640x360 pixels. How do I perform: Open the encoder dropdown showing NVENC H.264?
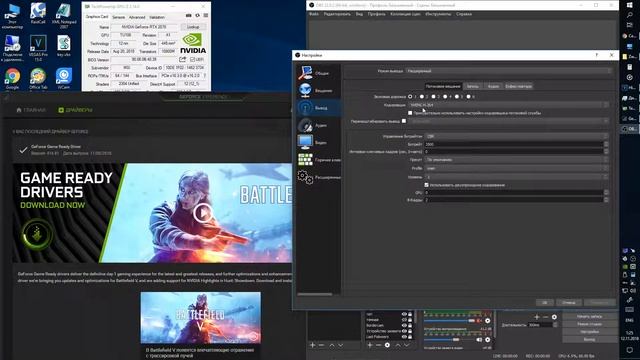coord(509,105)
